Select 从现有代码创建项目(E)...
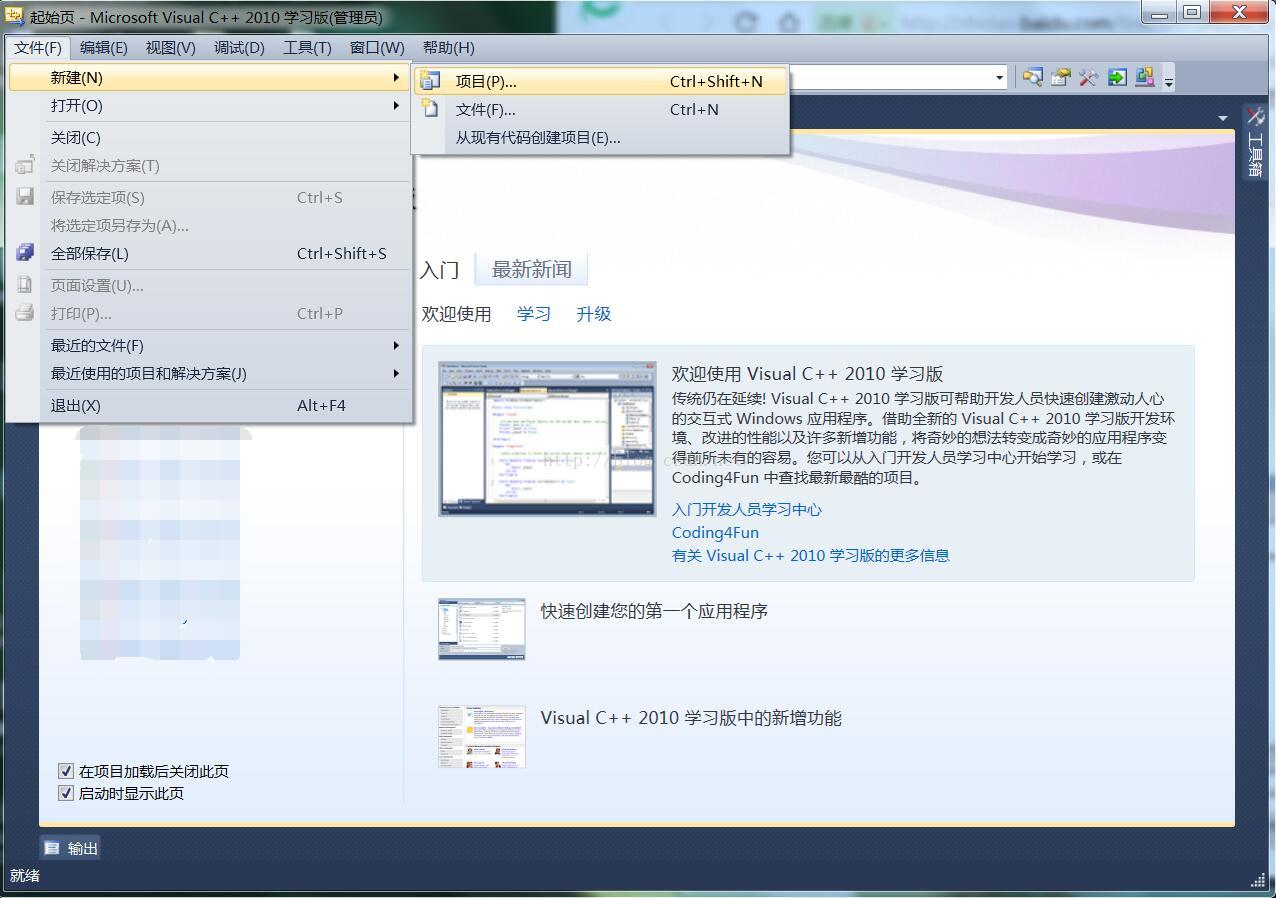Image resolution: width=1276 pixels, height=898 pixels. click(x=601, y=137)
